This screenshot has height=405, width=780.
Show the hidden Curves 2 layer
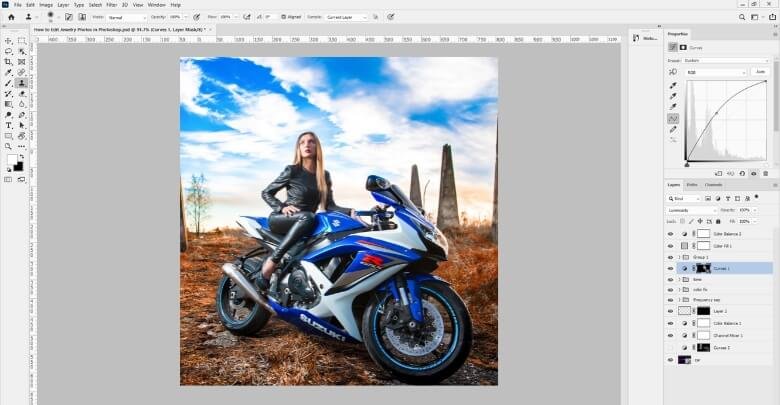click(670, 348)
